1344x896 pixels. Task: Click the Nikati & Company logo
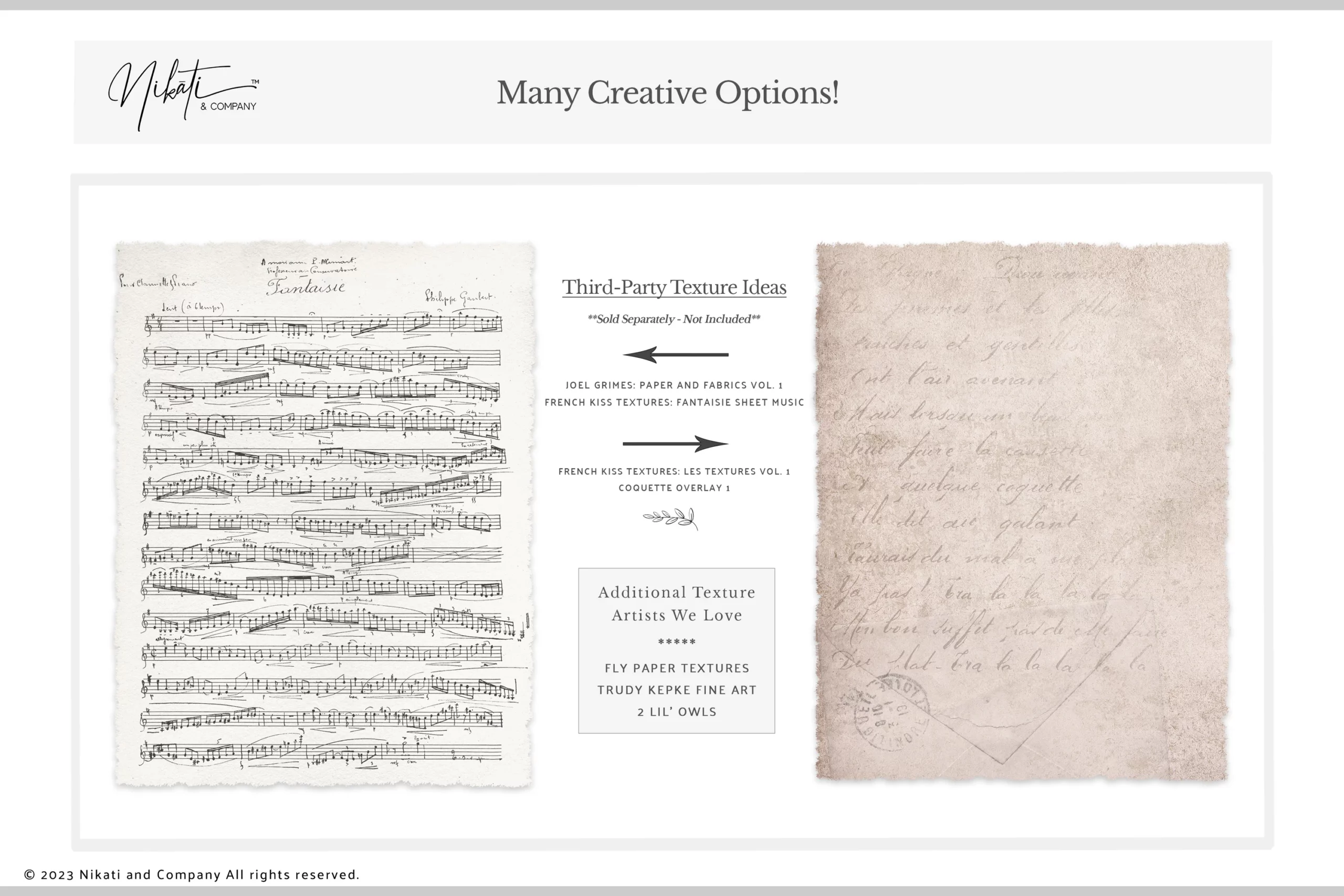183,94
